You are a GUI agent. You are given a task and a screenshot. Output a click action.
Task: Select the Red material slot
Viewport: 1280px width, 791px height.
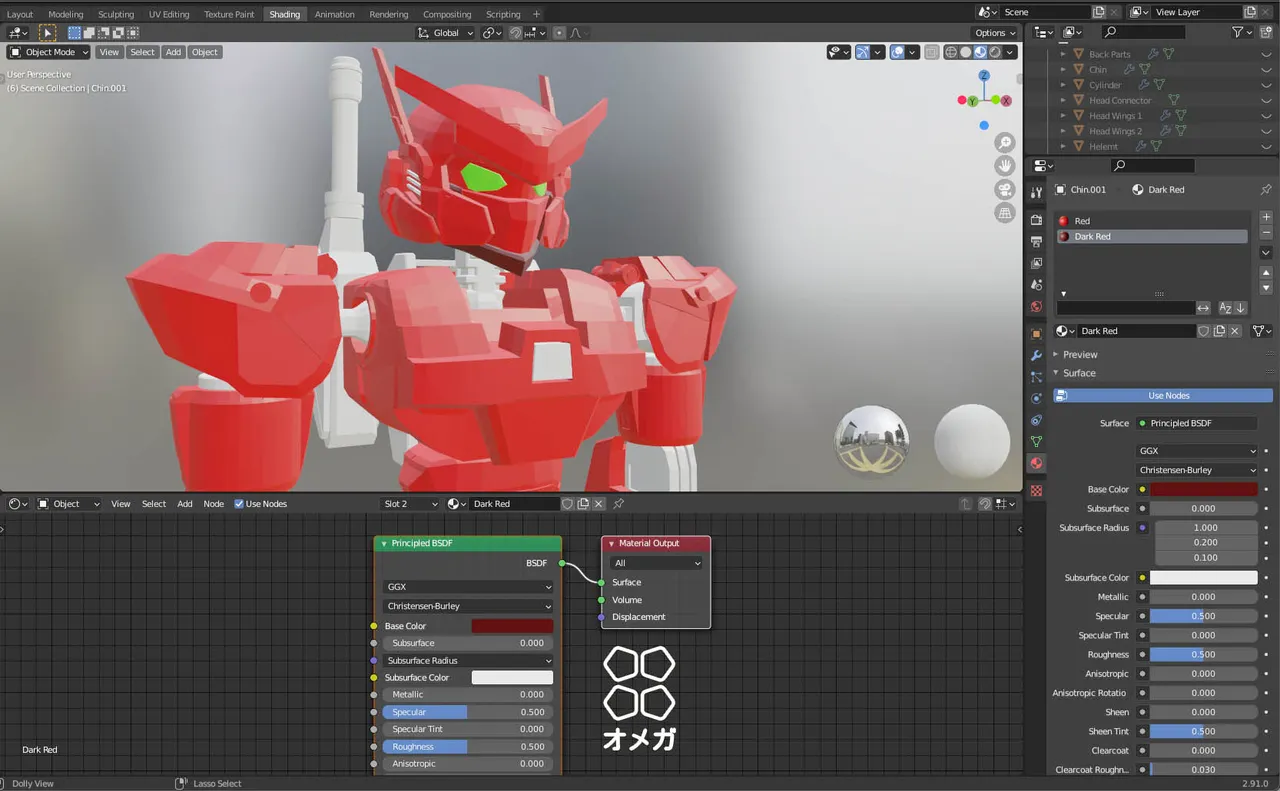[x=1152, y=221]
